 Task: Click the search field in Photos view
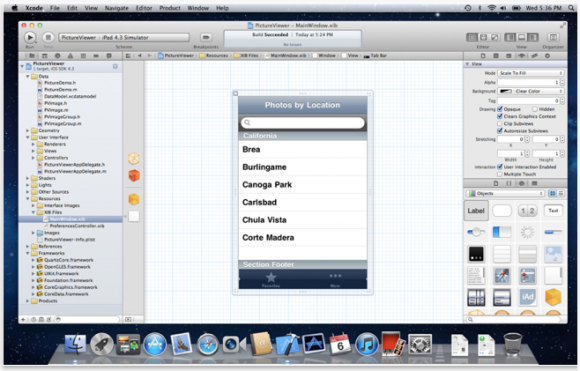(303, 122)
